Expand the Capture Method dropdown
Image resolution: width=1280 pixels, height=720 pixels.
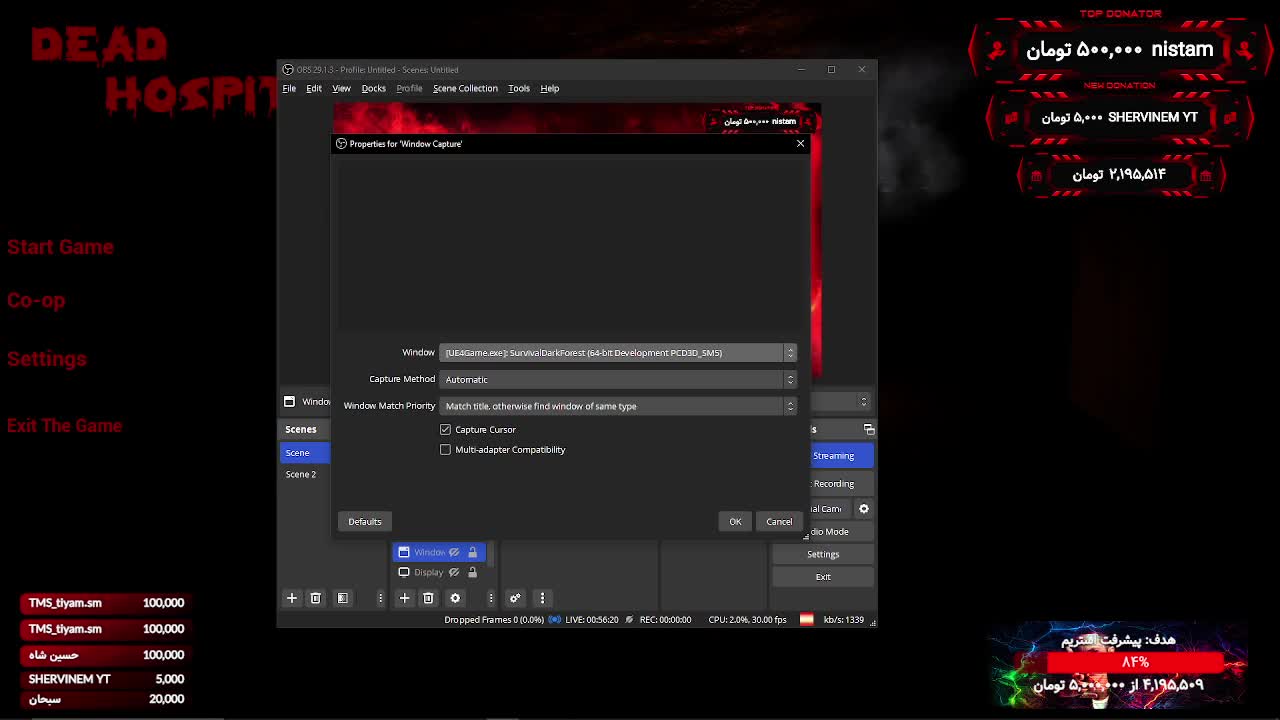pos(617,380)
